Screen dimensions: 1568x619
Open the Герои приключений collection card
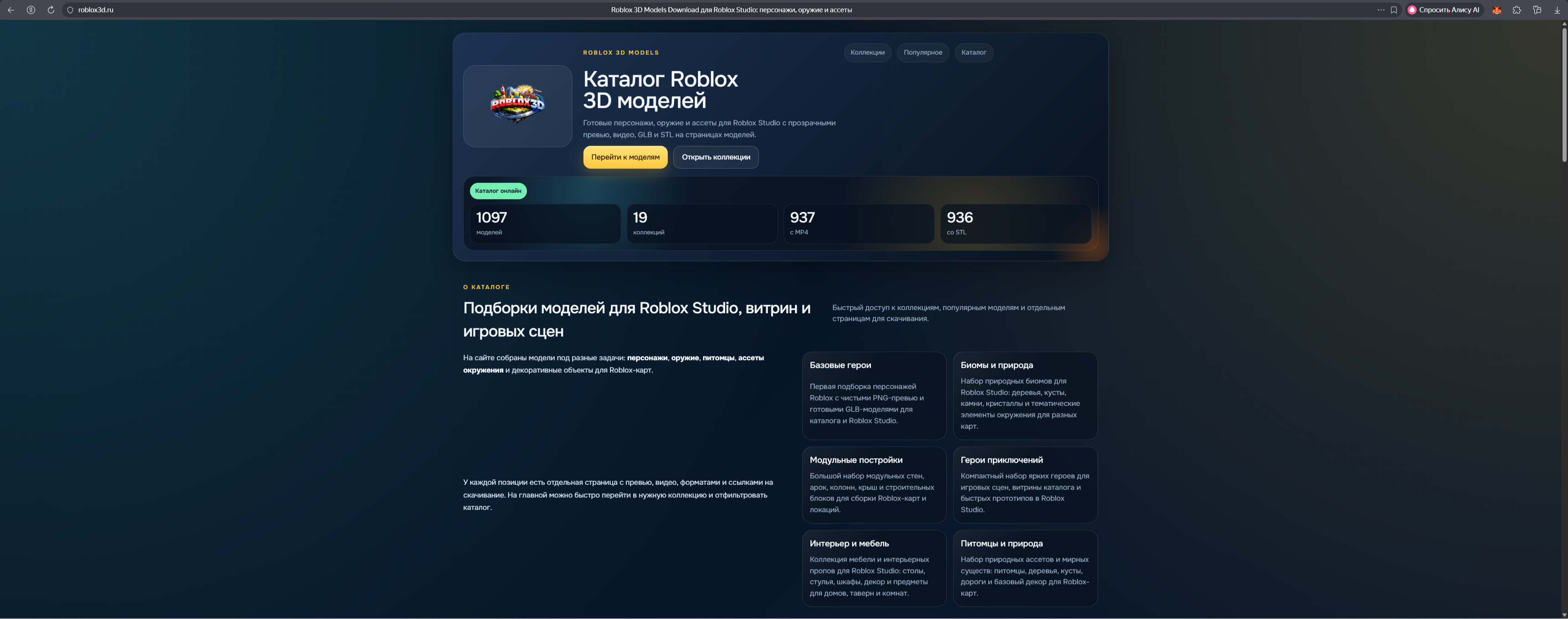point(1025,485)
